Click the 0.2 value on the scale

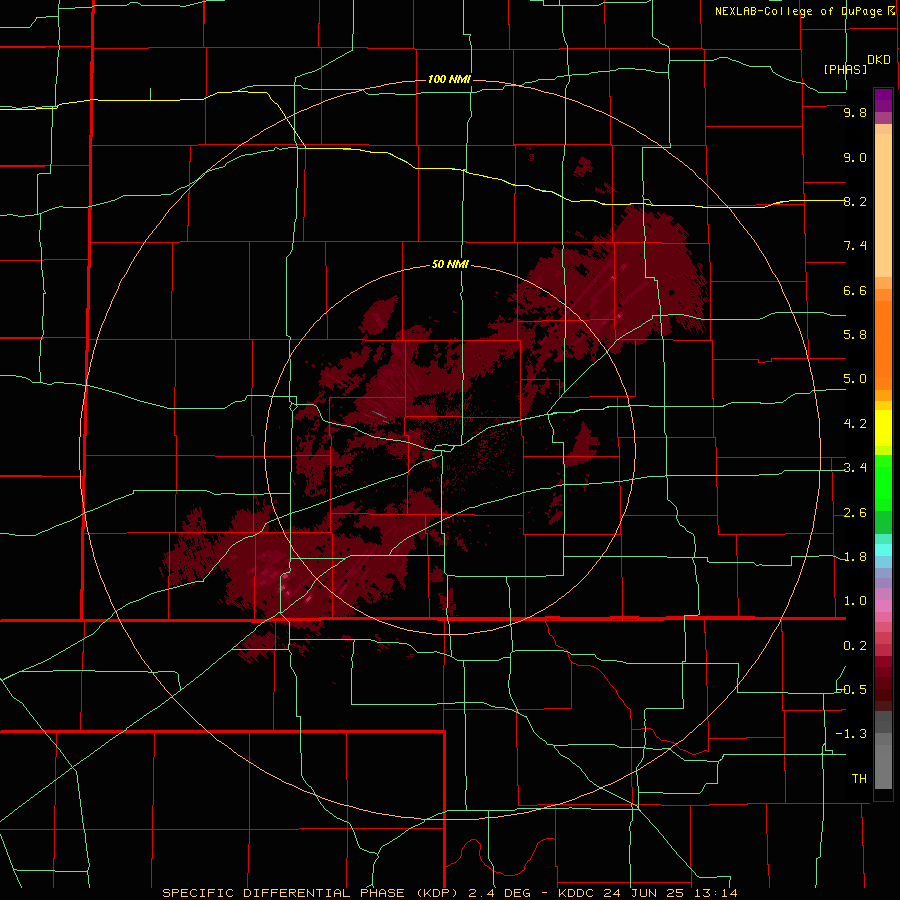(x=855, y=646)
